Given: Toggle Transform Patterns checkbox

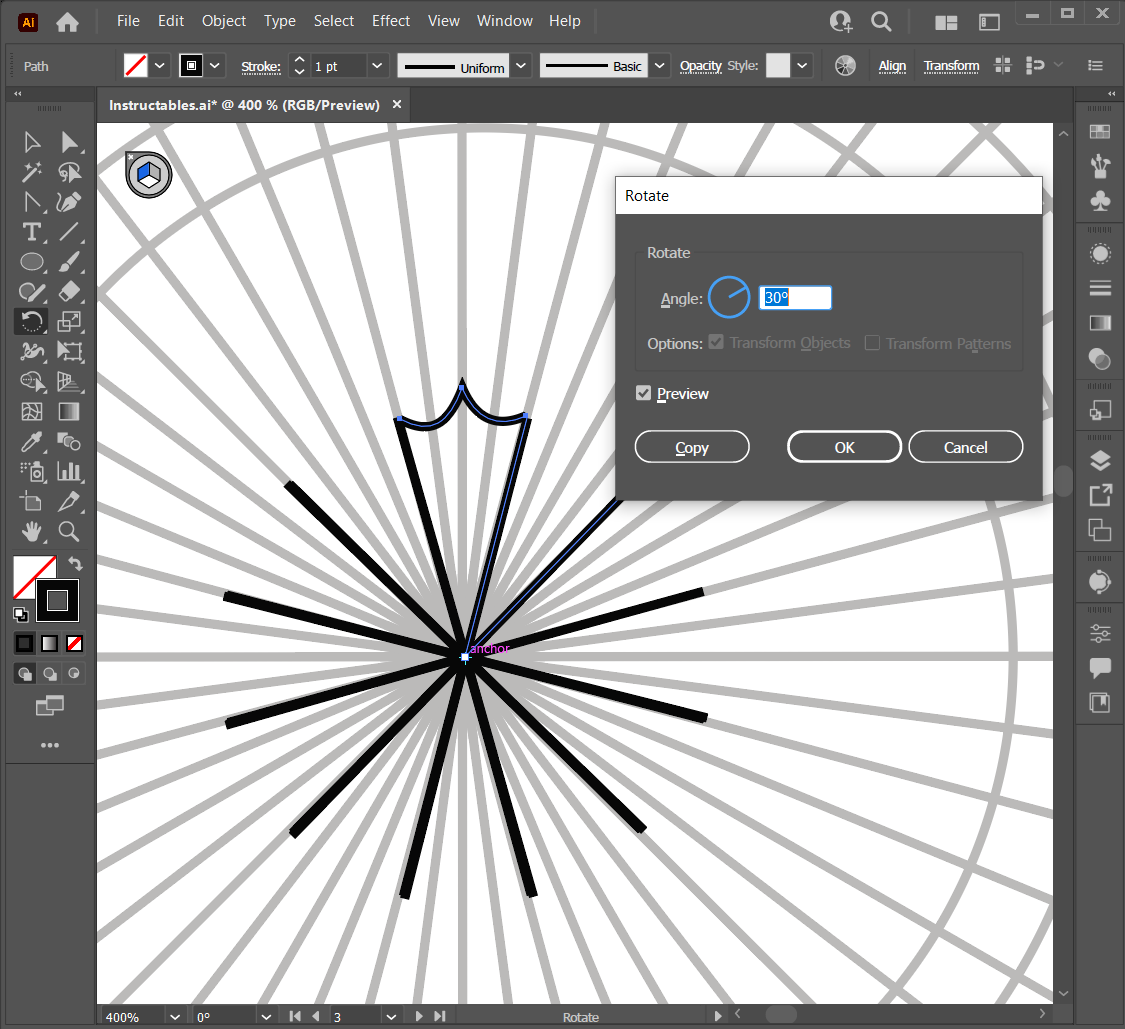Looking at the screenshot, I should pyautogui.click(x=872, y=343).
